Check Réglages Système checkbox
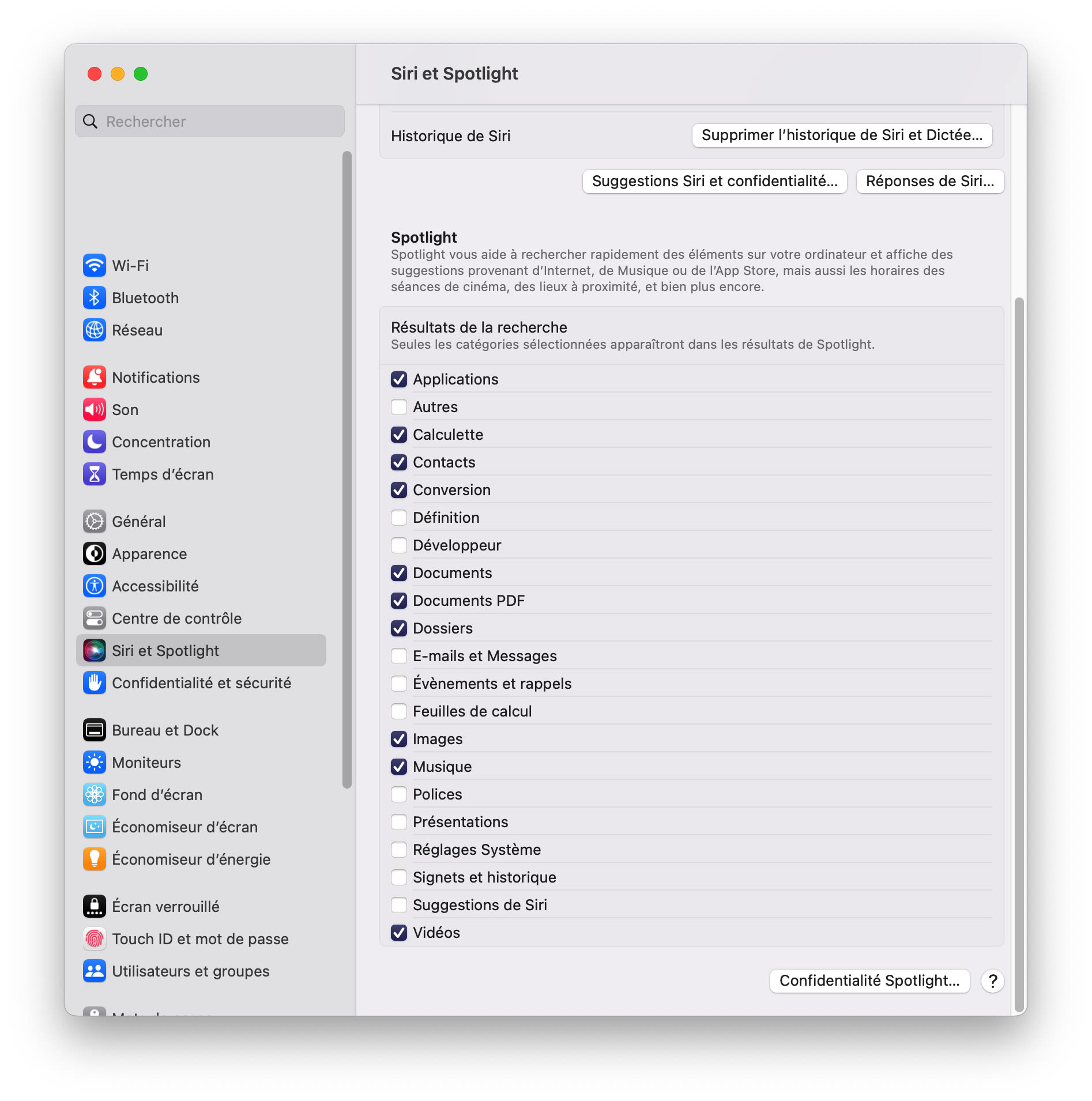 tap(399, 850)
